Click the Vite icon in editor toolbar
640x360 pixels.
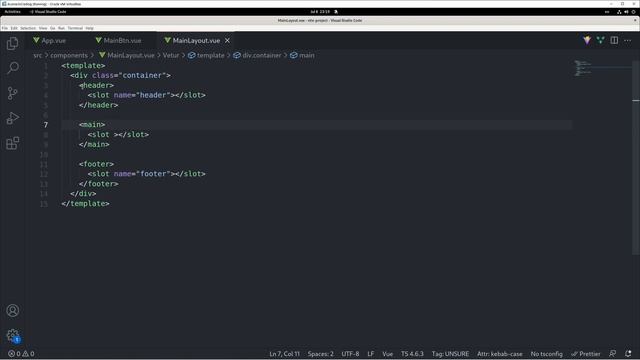(x=587, y=40)
